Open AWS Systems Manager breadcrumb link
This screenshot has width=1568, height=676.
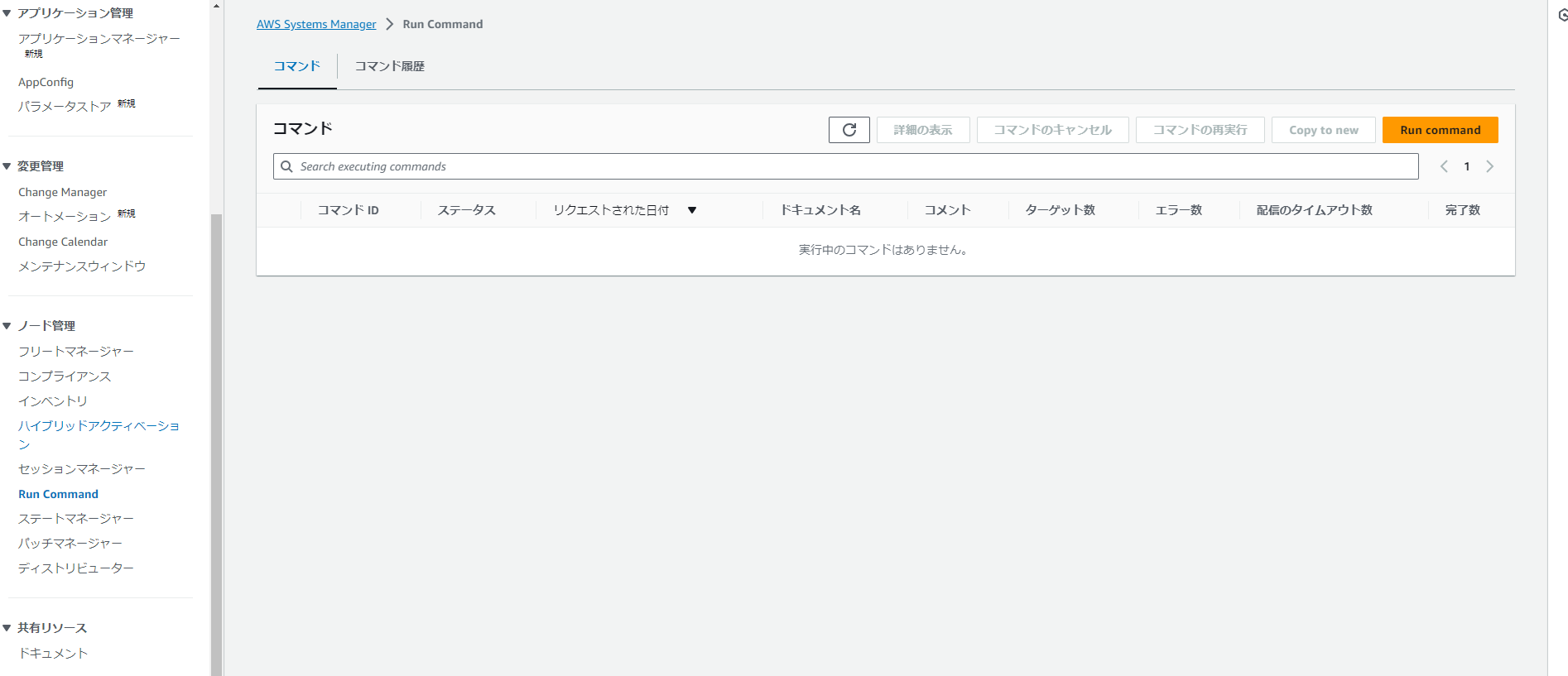[316, 24]
